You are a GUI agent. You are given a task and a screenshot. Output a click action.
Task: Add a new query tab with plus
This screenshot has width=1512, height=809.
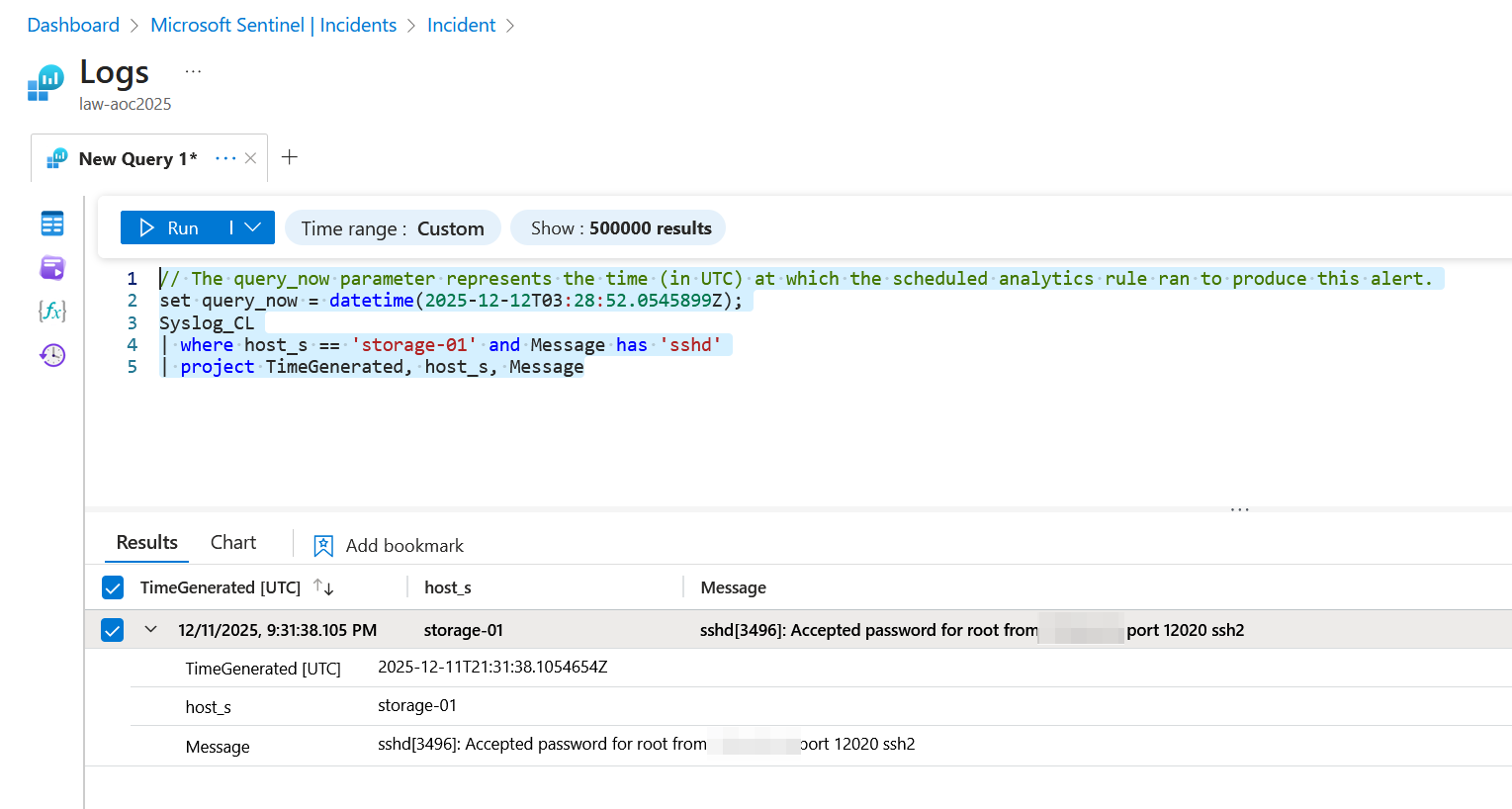tap(290, 157)
